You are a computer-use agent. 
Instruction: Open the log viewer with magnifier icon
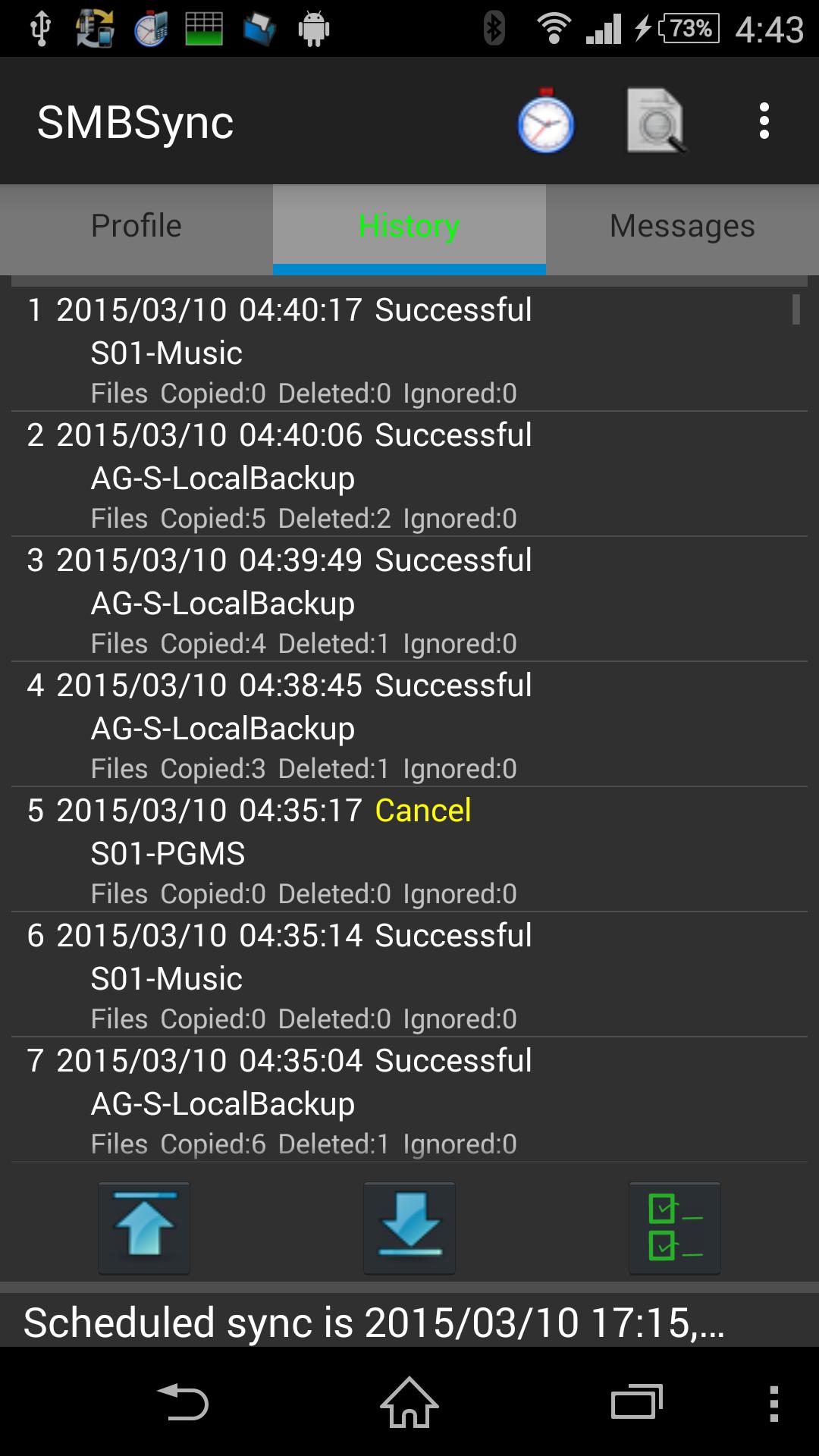pos(656,121)
